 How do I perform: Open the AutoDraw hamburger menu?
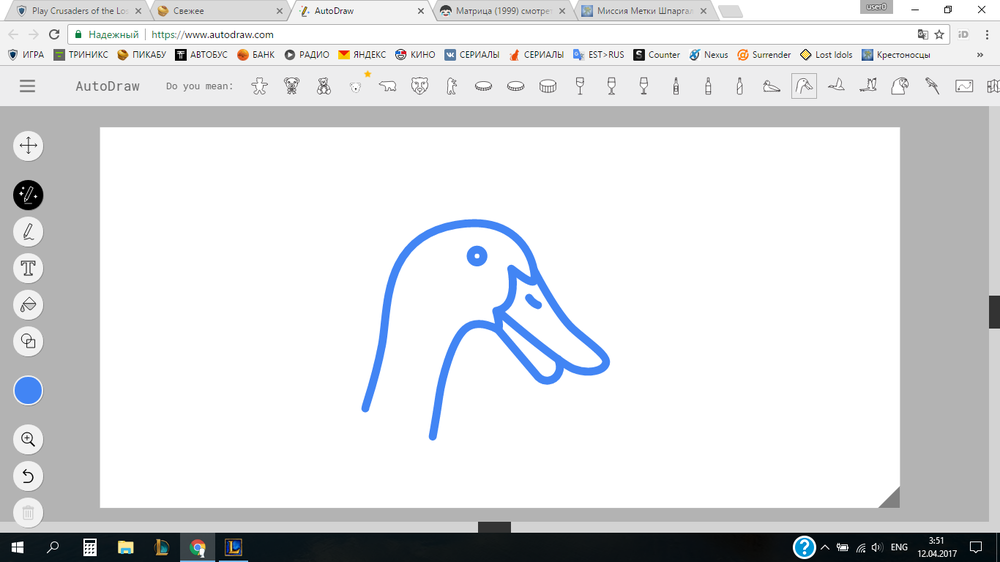click(x=27, y=86)
